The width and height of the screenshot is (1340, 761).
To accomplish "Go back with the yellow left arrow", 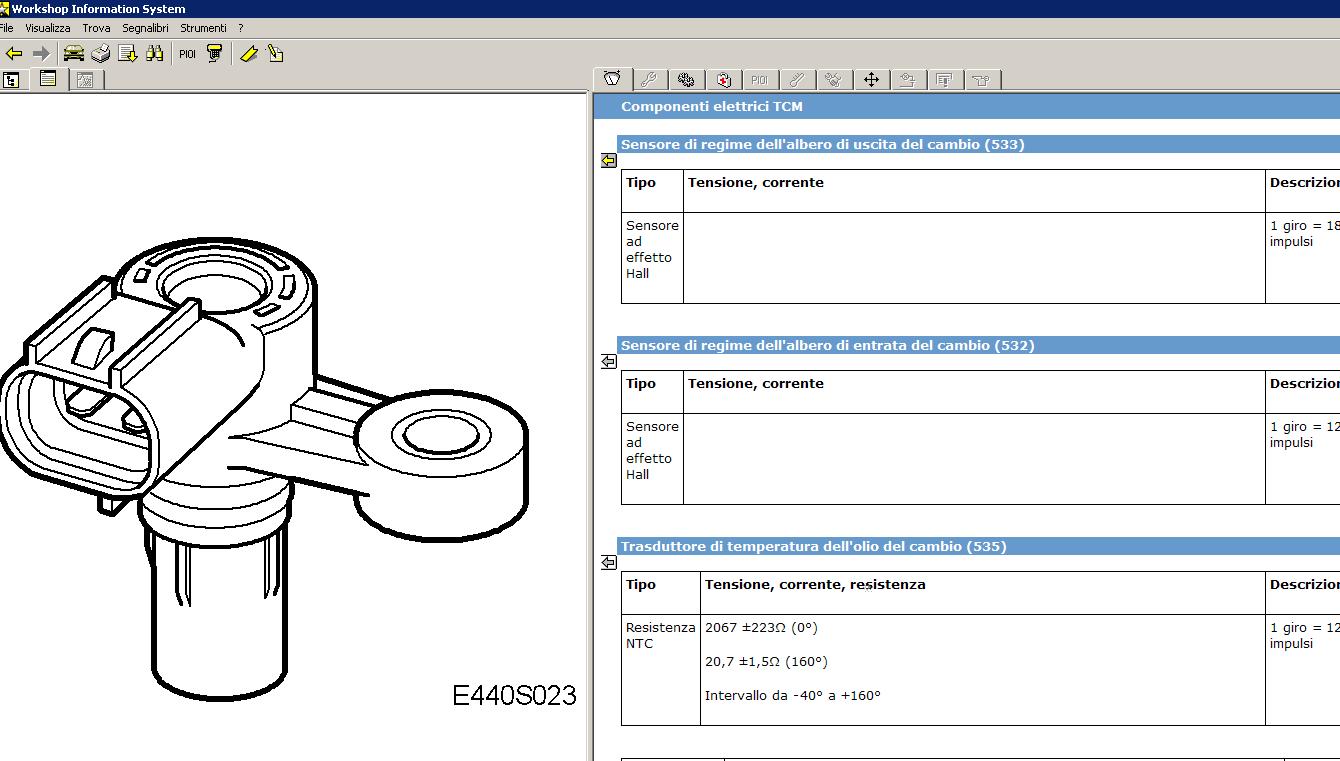I will coord(14,54).
